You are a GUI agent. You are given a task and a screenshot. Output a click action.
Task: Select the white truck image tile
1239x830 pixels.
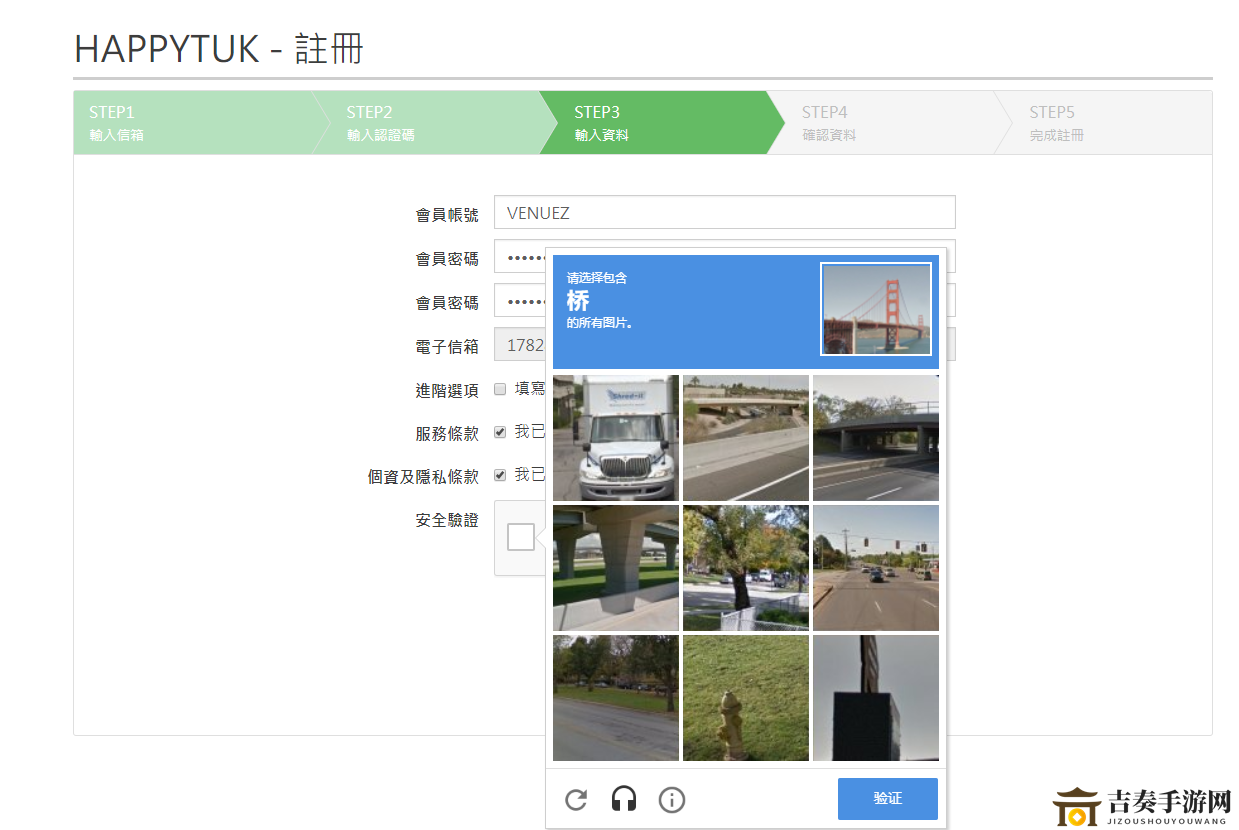616,438
